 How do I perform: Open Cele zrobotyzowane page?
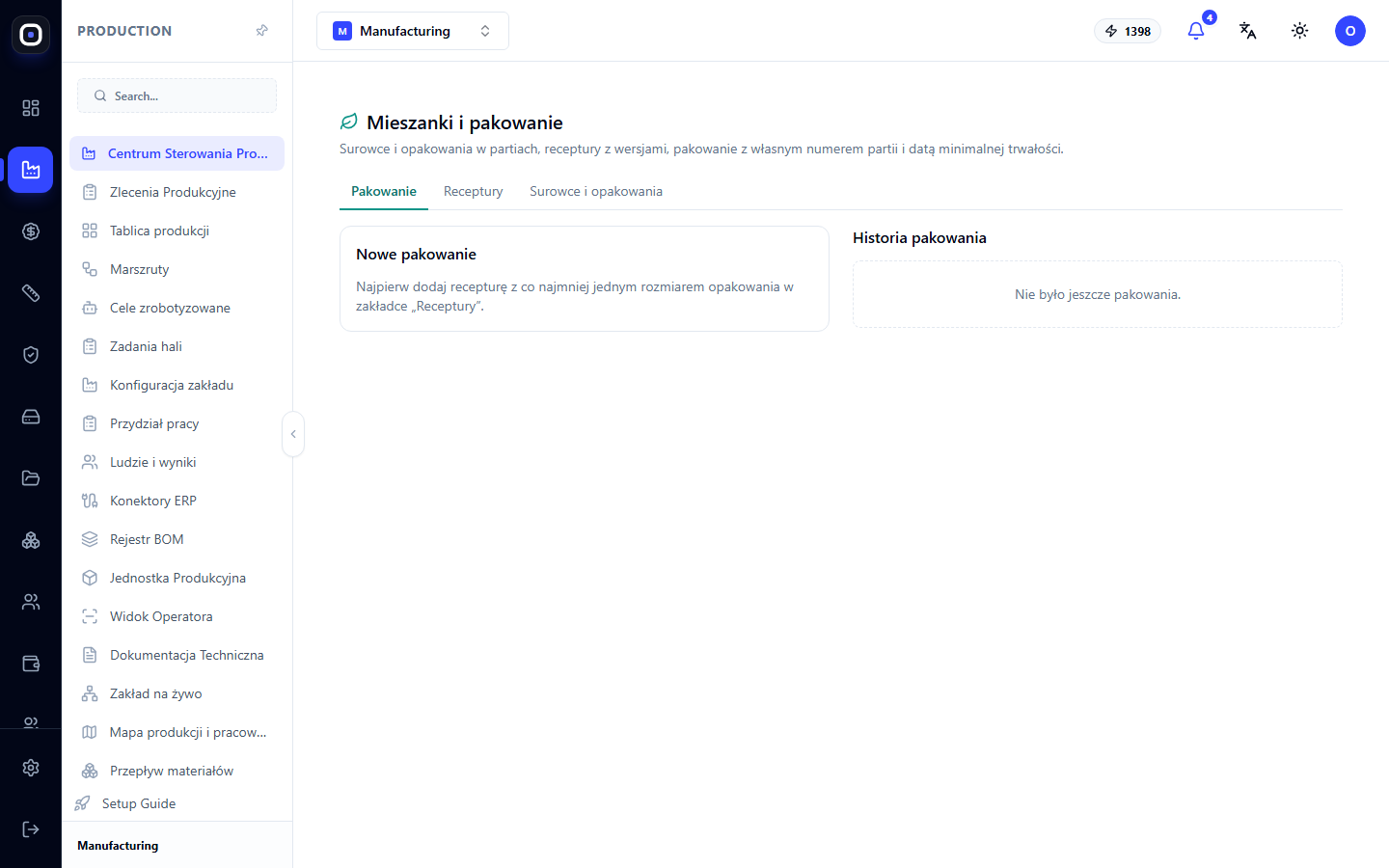(x=177, y=308)
